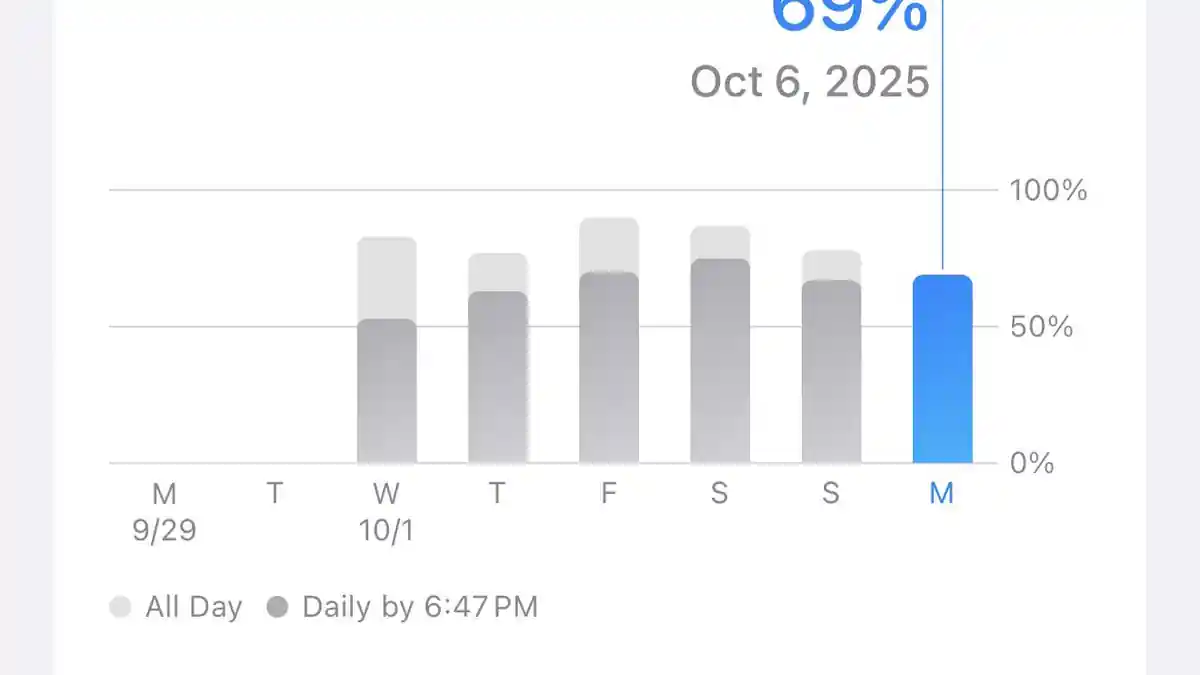Click the blue vertical selection line
The height and width of the screenshot is (675, 1200).
coord(943,150)
